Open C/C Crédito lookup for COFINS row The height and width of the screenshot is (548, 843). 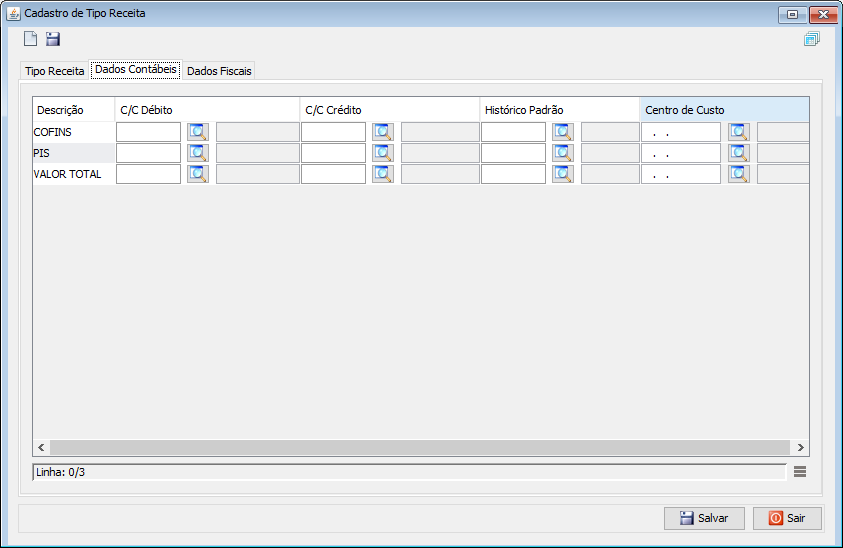[383, 132]
